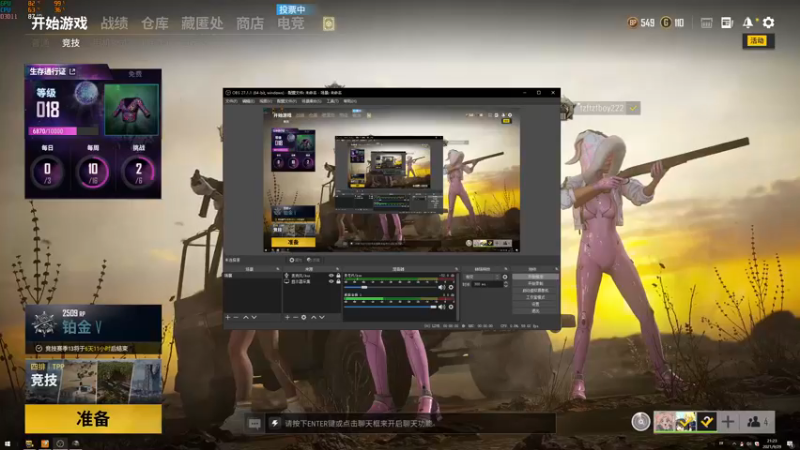The height and width of the screenshot is (450, 800).
Task: Click the first OBS controls button
Action: click(535, 277)
